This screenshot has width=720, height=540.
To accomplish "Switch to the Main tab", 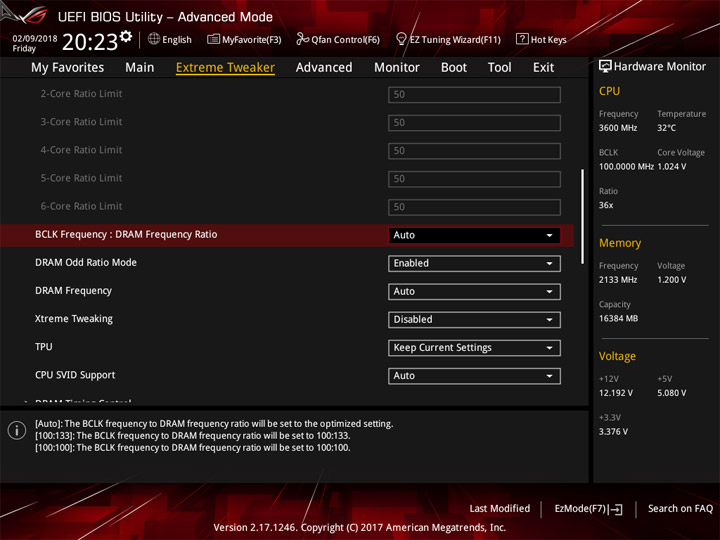I will [x=140, y=68].
